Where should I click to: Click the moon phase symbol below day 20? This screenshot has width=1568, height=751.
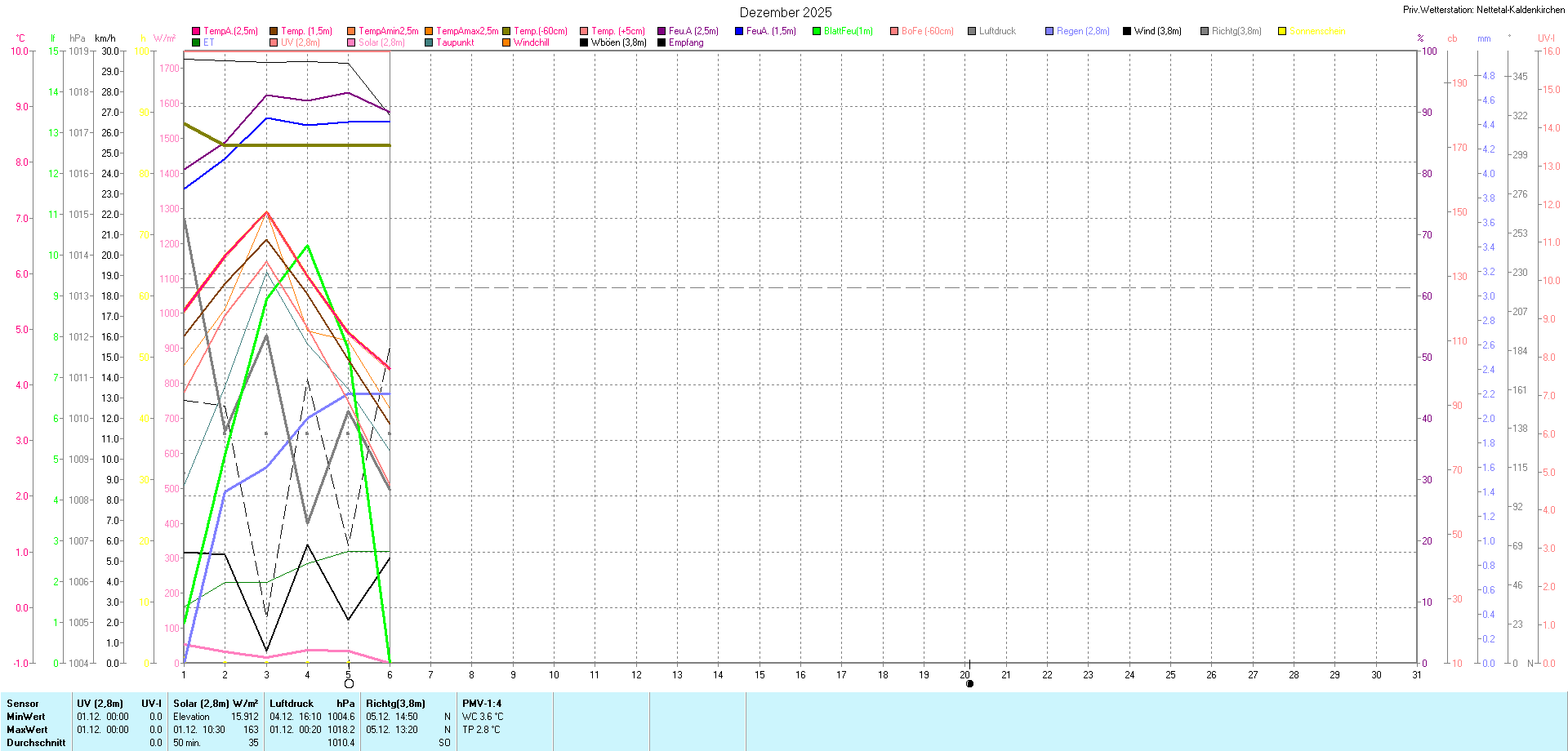coord(969,684)
